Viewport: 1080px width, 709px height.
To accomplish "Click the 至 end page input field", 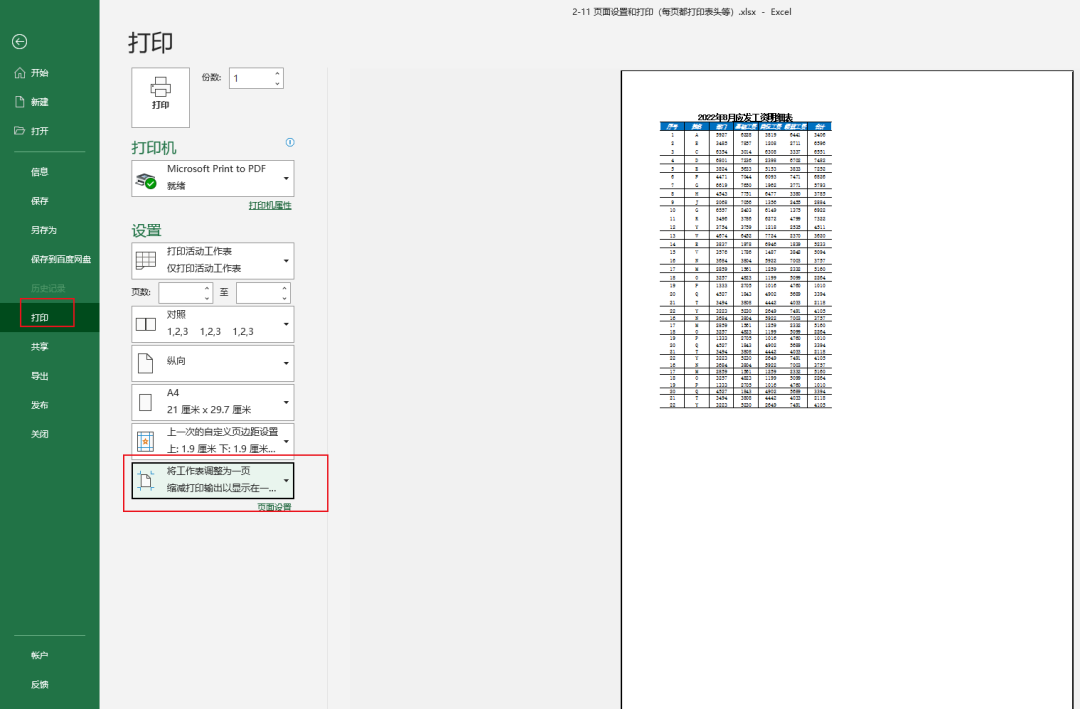I will point(258,293).
